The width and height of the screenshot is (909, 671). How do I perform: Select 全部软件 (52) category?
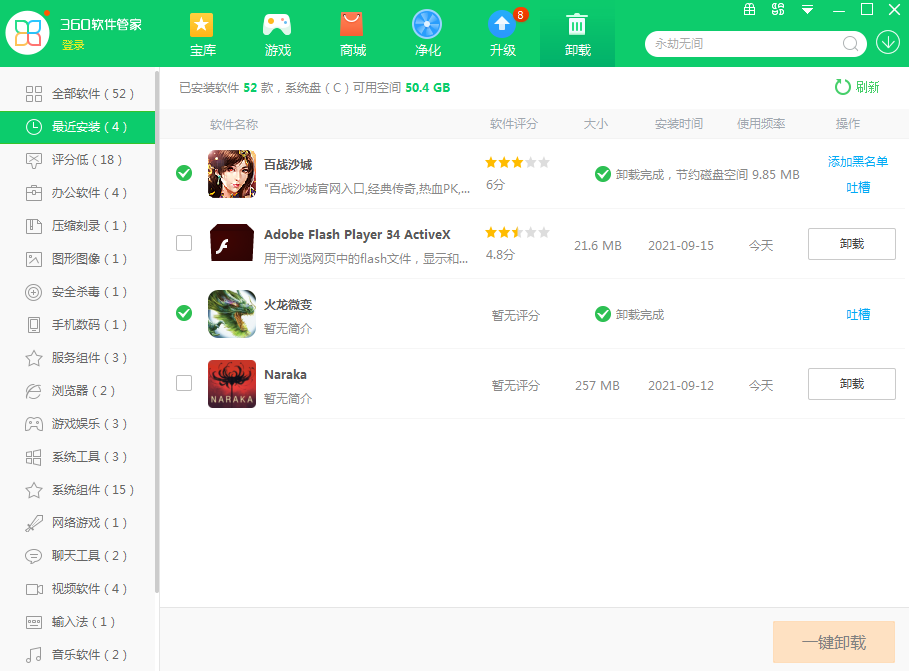(78, 94)
